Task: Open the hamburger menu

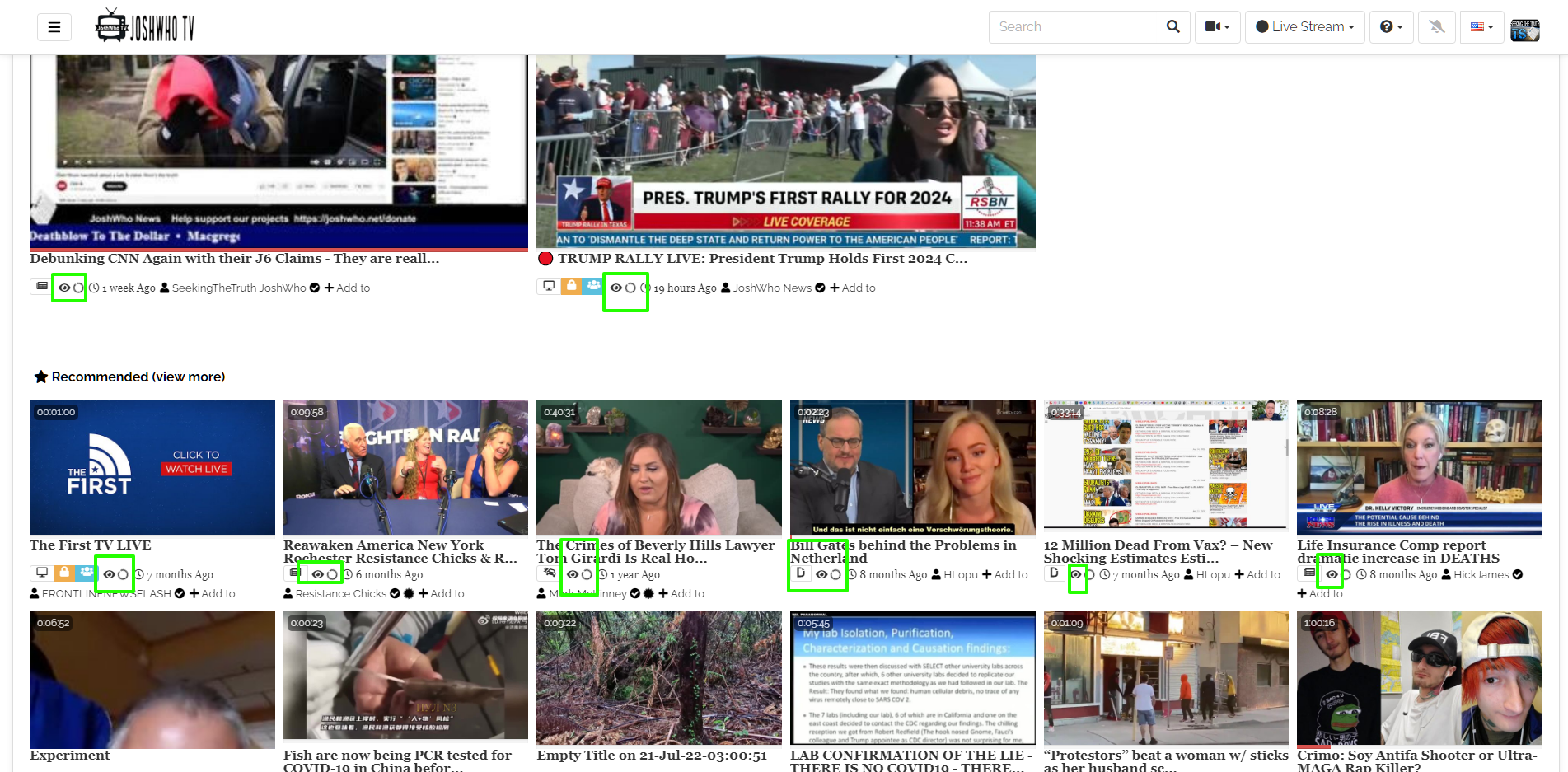Action: point(54,26)
